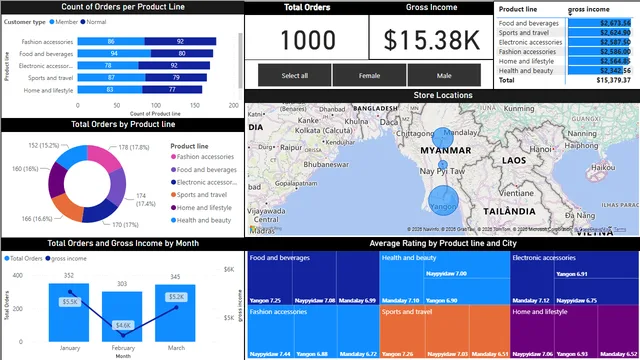Click the Mandalay bubble on map

[443, 138]
